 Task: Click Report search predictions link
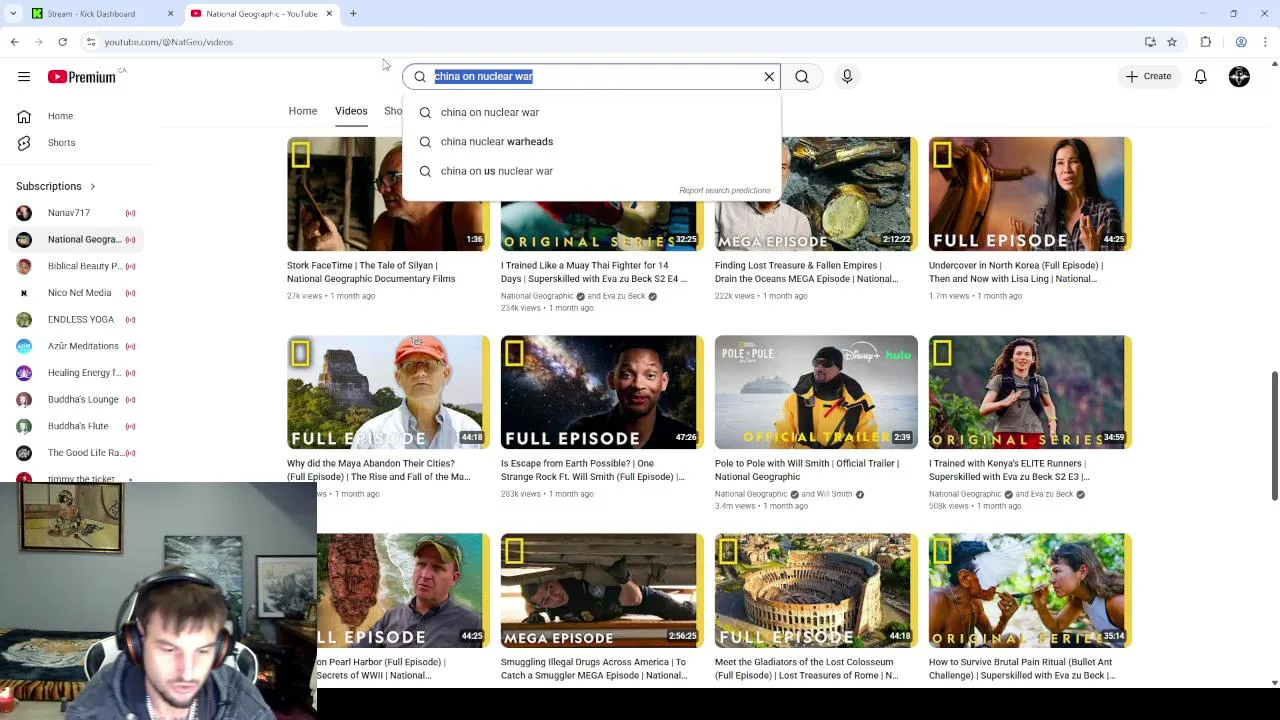click(725, 190)
